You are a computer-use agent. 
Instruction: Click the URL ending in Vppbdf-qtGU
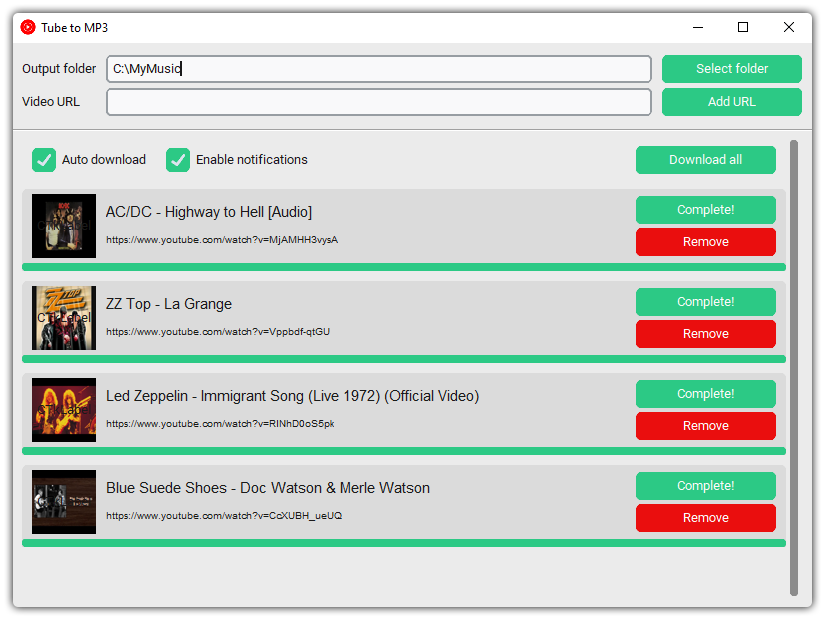click(x=218, y=332)
